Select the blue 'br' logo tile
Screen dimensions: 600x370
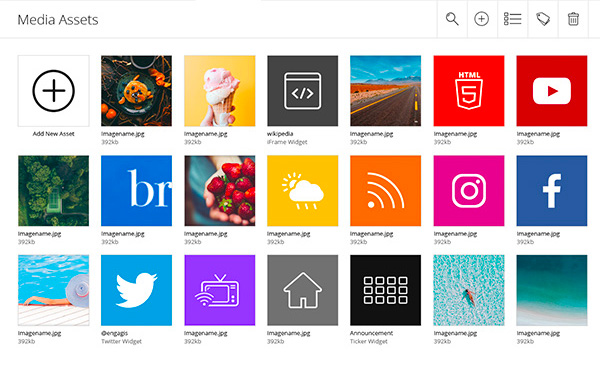pyautogui.click(x=136, y=191)
